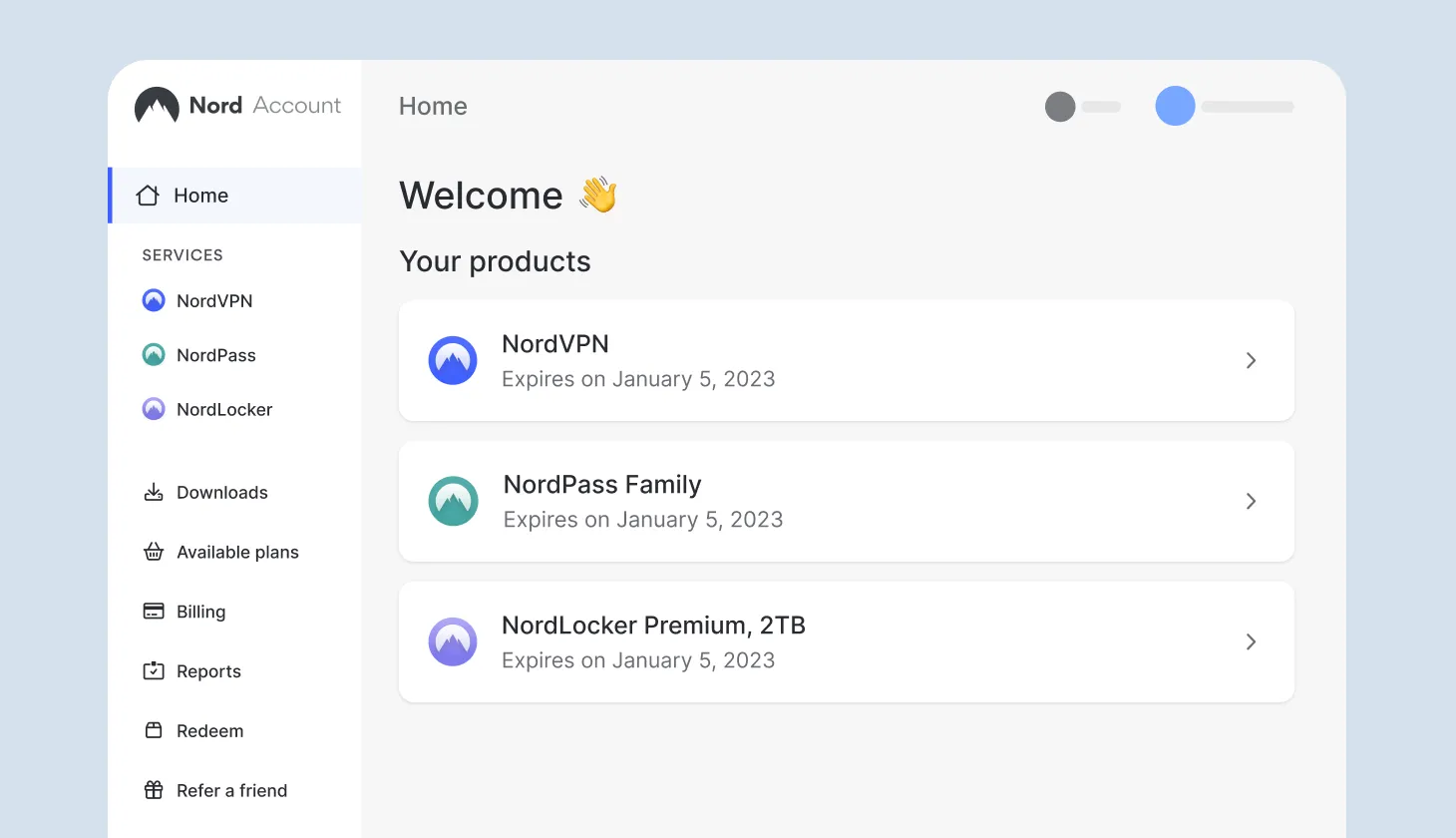Click the Reports calendar icon
This screenshot has height=838, width=1456.
point(154,671)
